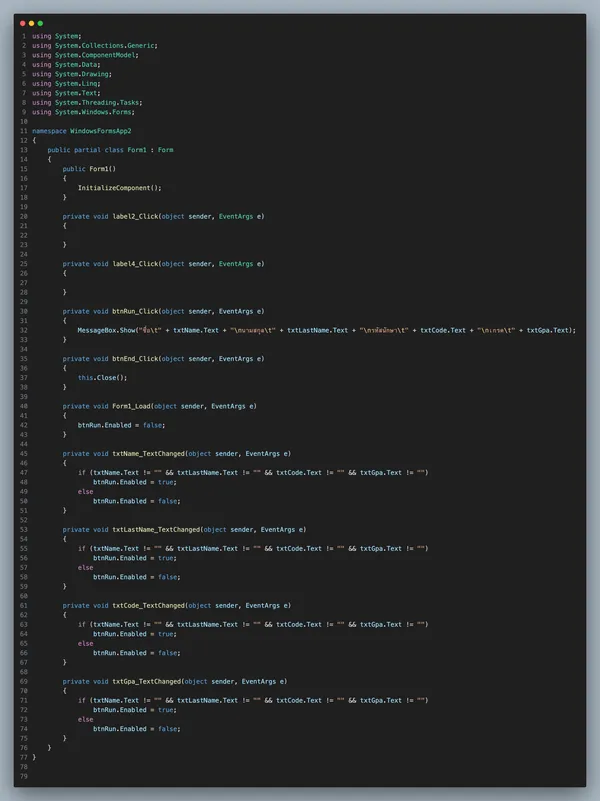
Task: Click the txtGpa_TextChanged method signature
Action: click(x=175, y=681)
